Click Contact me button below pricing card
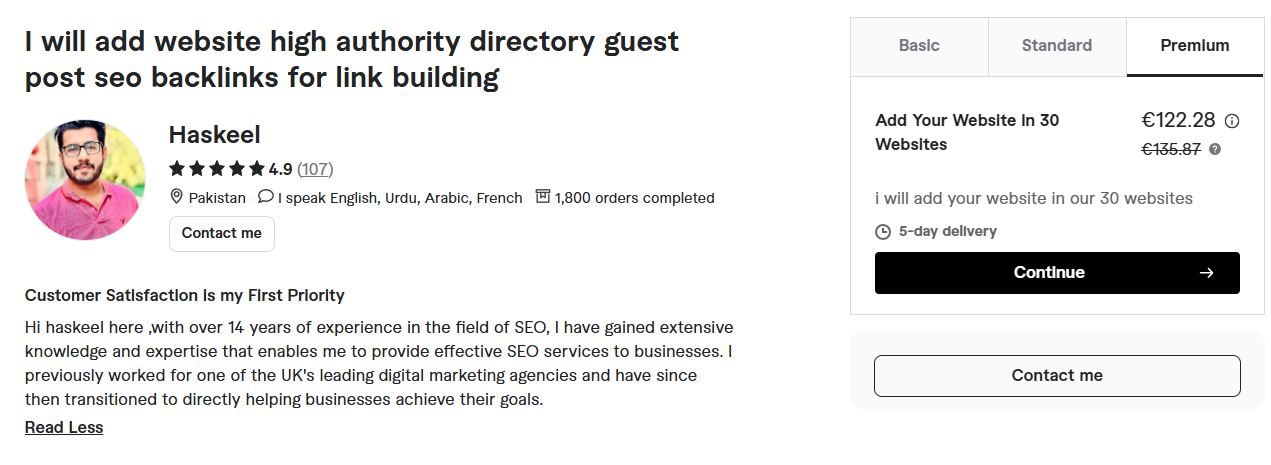Screen dimensions: 1271x465 1057,376
